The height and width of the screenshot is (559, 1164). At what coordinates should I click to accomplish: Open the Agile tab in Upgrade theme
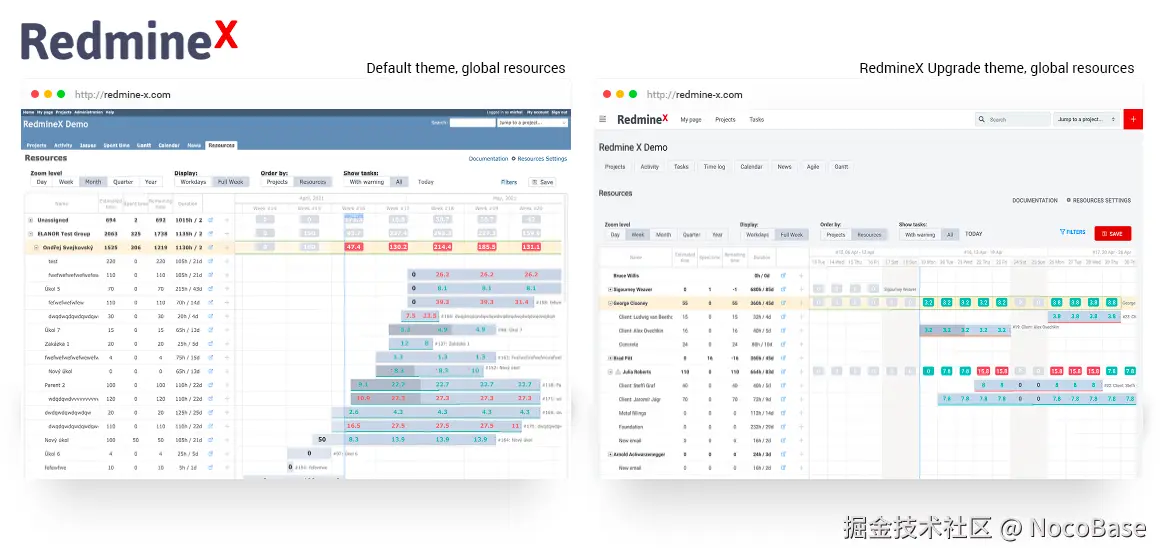813,167
